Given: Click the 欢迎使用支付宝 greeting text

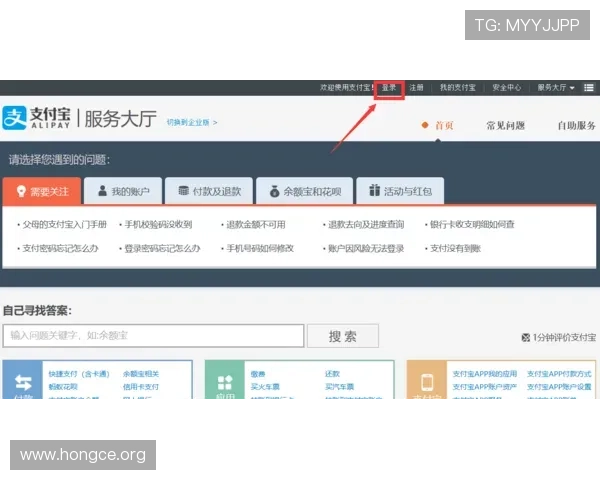Looking at the screenshot, I should tap(347, 88).
